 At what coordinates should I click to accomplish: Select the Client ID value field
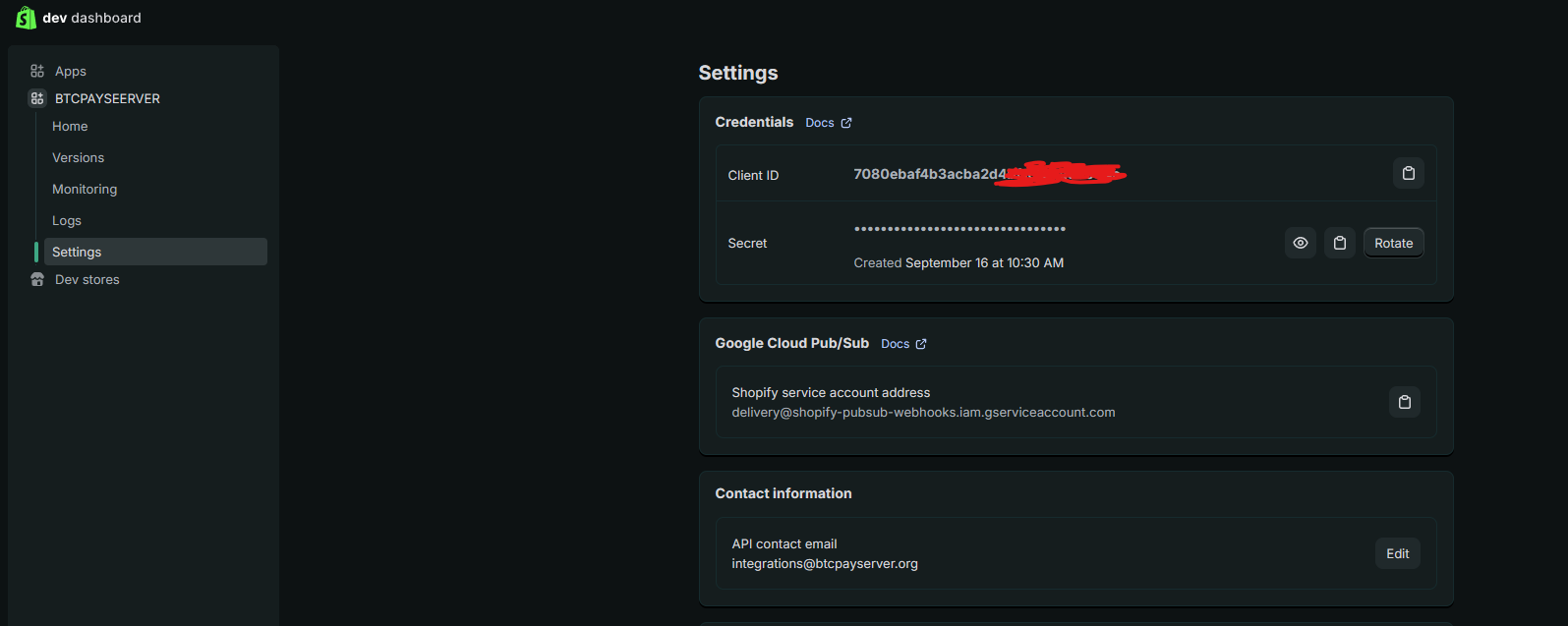tap(983, 174)
